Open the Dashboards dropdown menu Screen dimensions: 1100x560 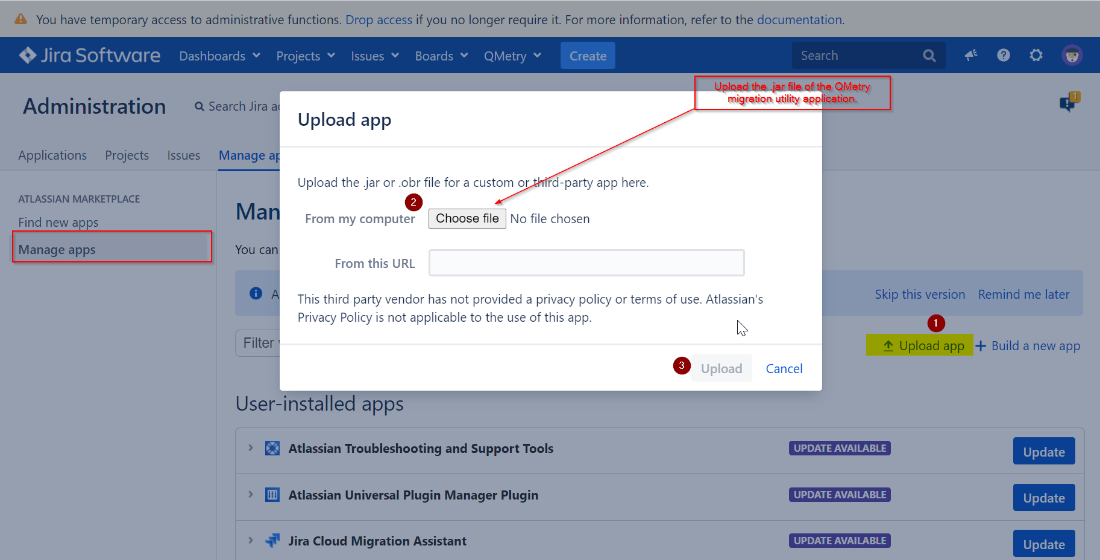click(x=220, y=55)
